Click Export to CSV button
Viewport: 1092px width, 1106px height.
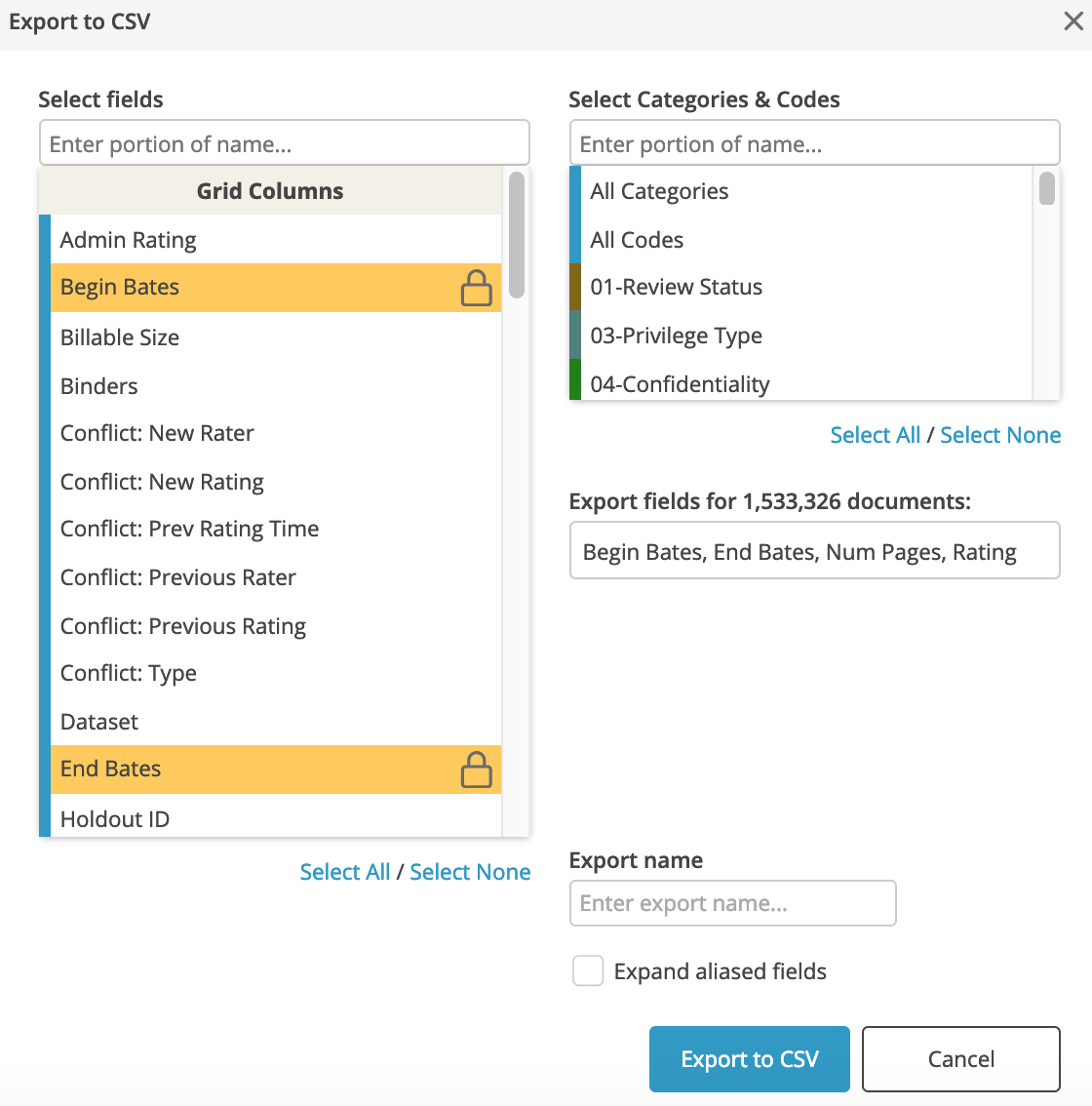click(750, 1059)
